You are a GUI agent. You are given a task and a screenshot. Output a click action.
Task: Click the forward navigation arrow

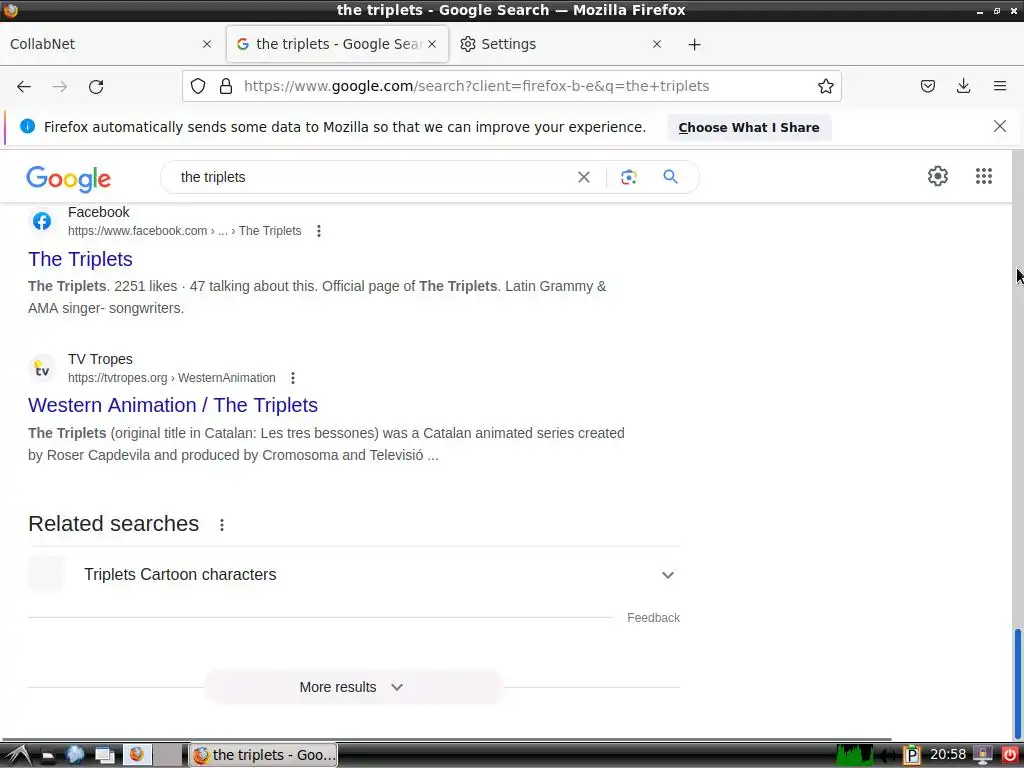coord(60,86)
